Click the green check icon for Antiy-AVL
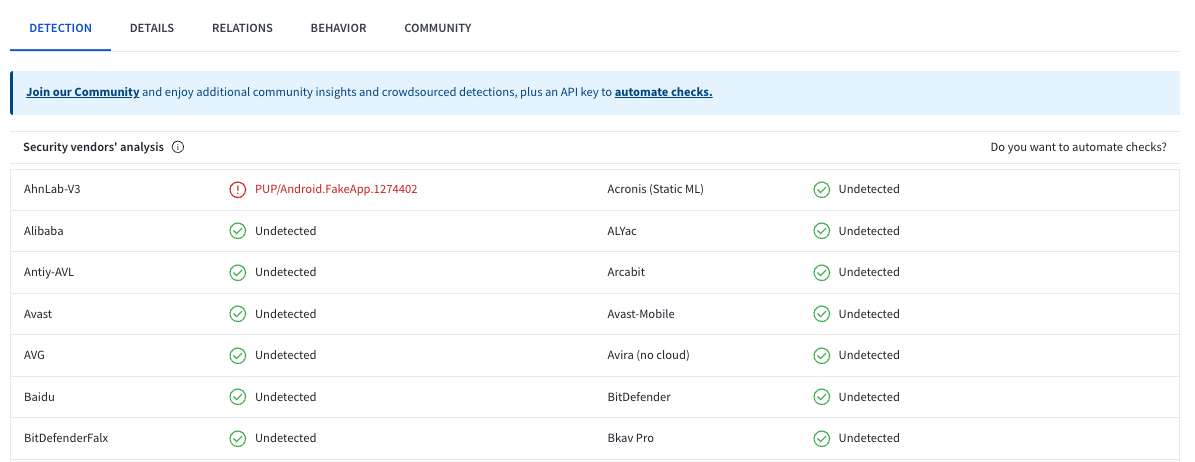The height and width of the screenshot is (462, 1195). pos(238,272)
